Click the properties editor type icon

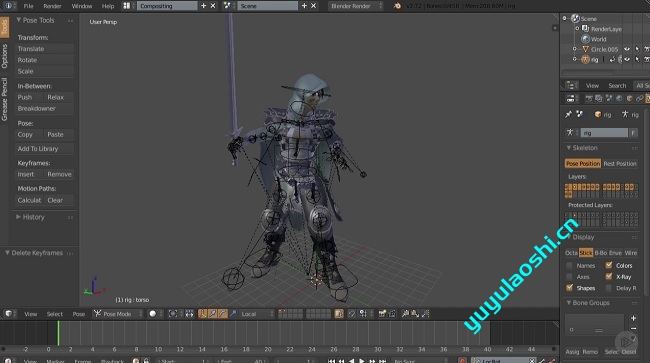(571, 98)
